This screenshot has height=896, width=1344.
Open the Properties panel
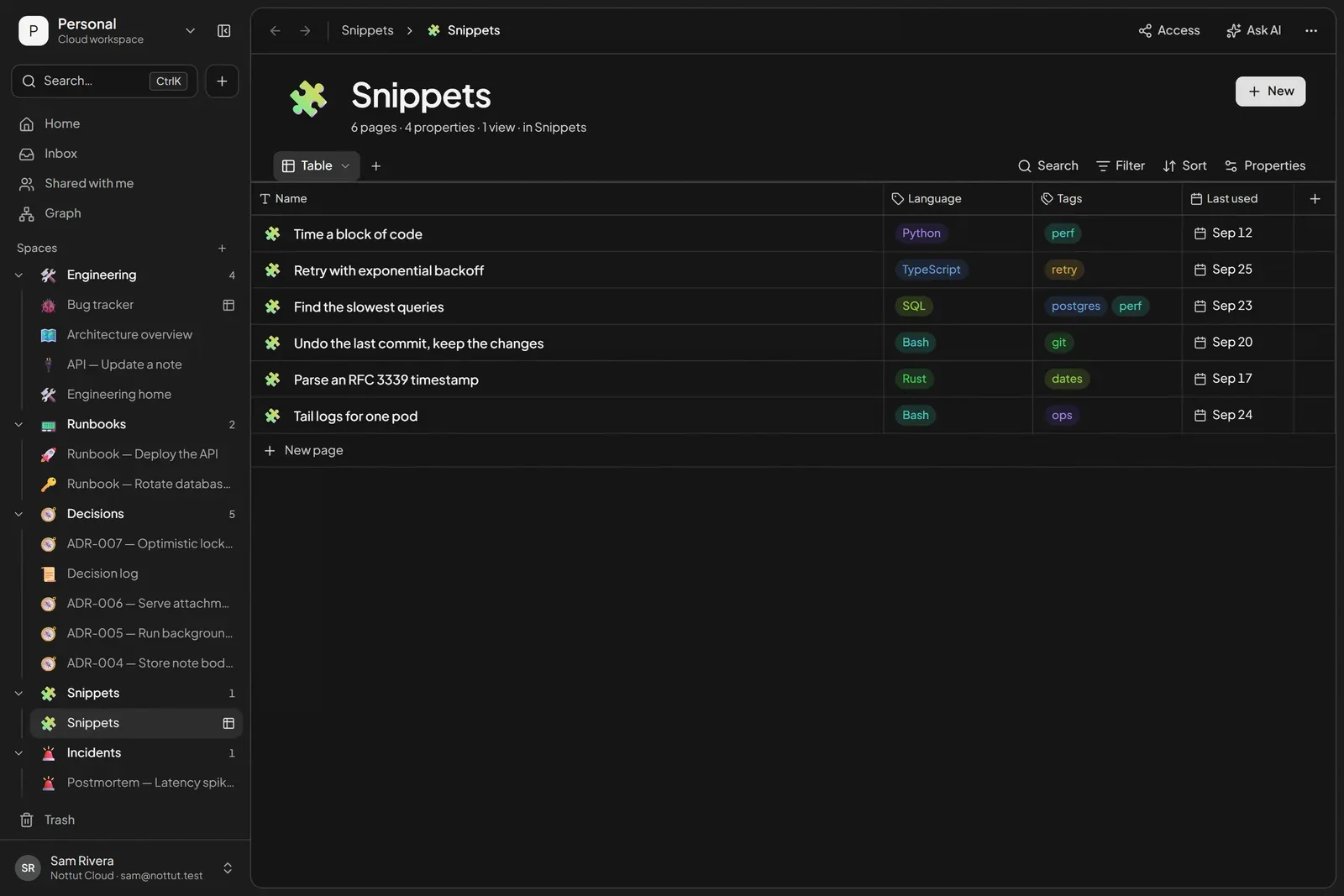point(1265,166)
